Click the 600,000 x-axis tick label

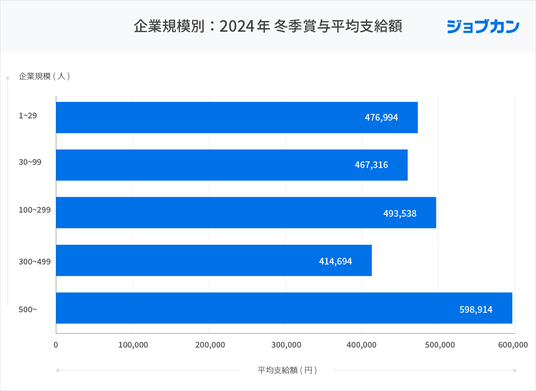click(513, 345)
